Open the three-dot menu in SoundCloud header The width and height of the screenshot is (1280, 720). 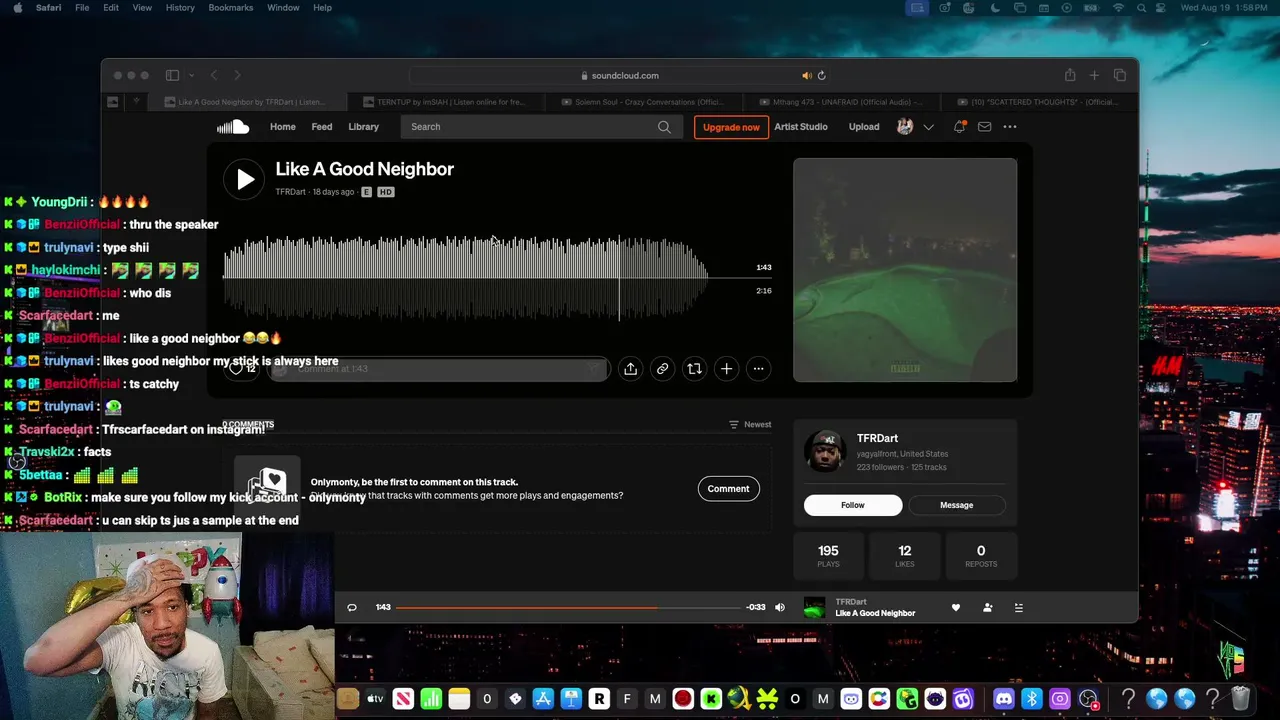(1010, 127)
